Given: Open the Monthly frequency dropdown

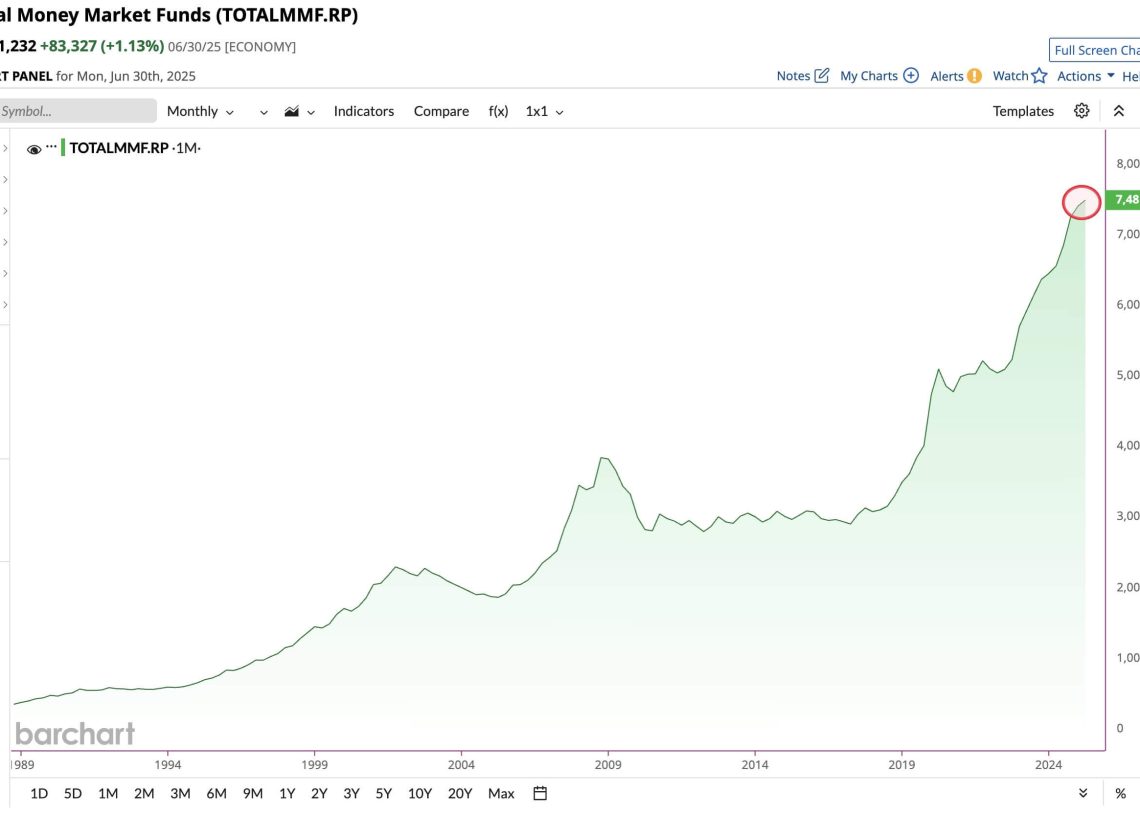Looking at the screenshot, I should coord(200,111).
